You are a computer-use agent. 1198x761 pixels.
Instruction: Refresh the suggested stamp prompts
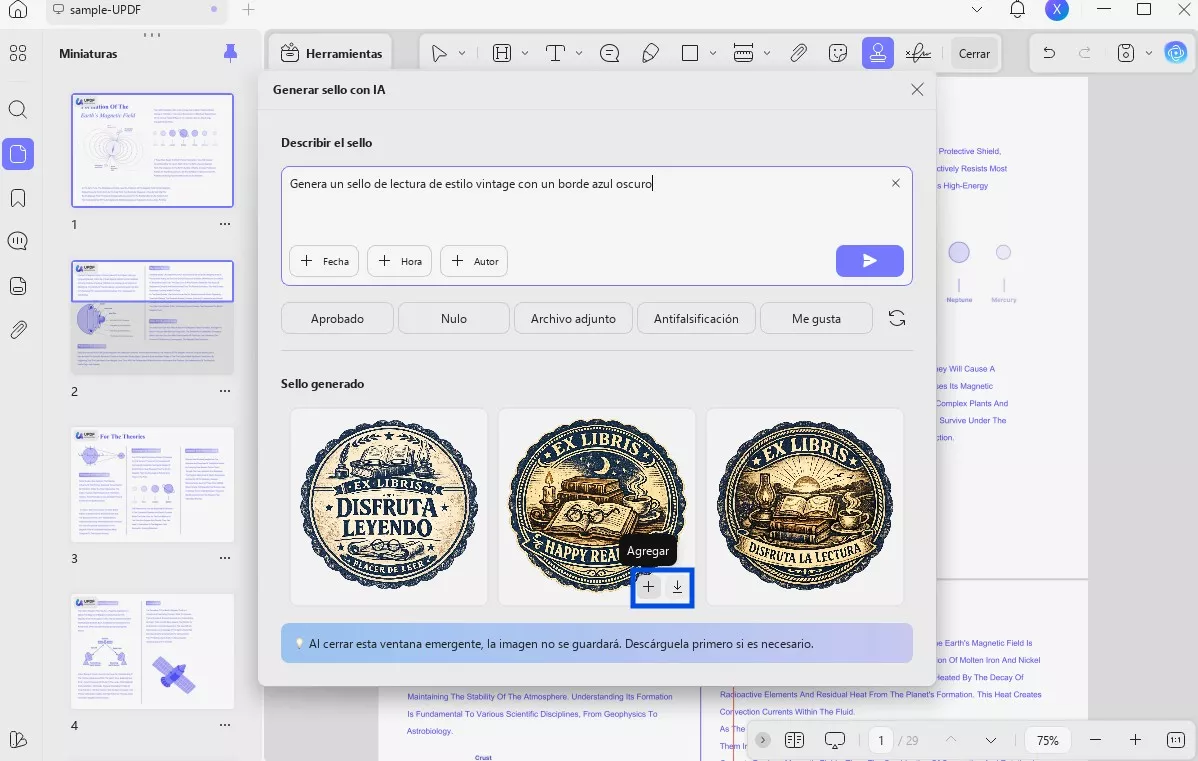[897, 319]
